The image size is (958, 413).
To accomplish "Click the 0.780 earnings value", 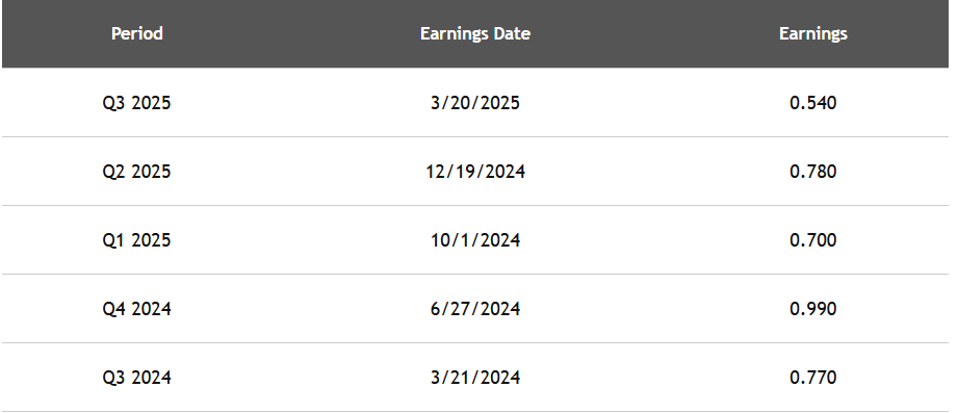I will 813,171.
